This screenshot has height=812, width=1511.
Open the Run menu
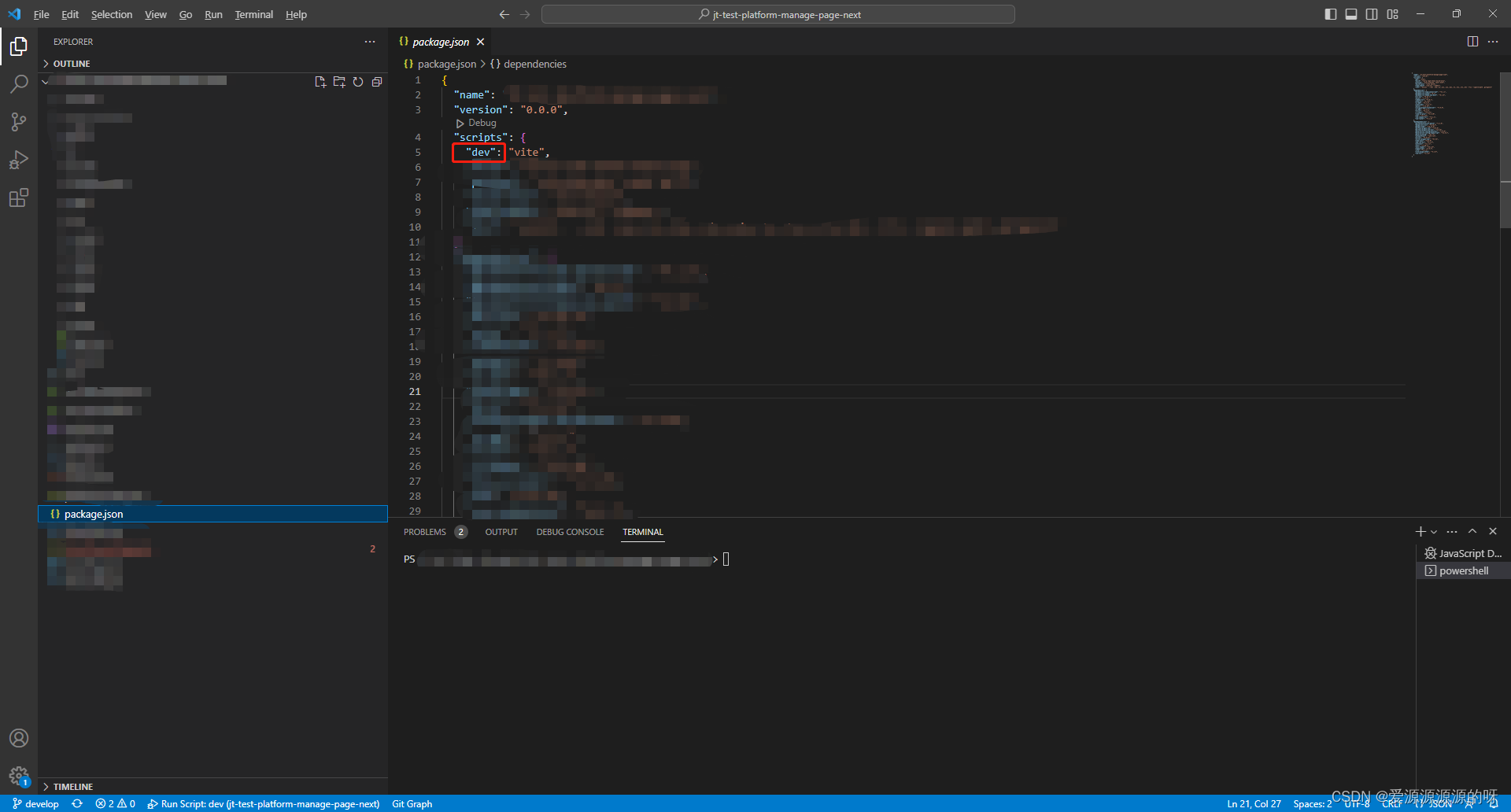click(213, 14)
